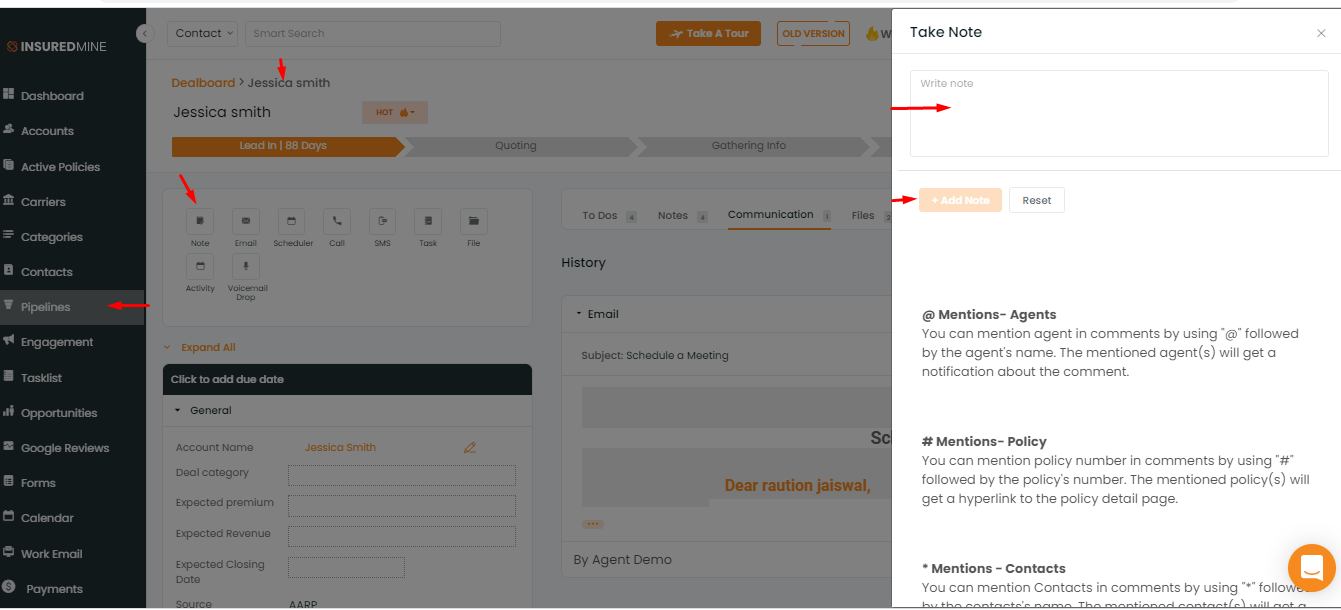Screen dimensions: 1341x610
Task: Collapse the sidebar with the chevron button
Action: click(x=146, y=33)
